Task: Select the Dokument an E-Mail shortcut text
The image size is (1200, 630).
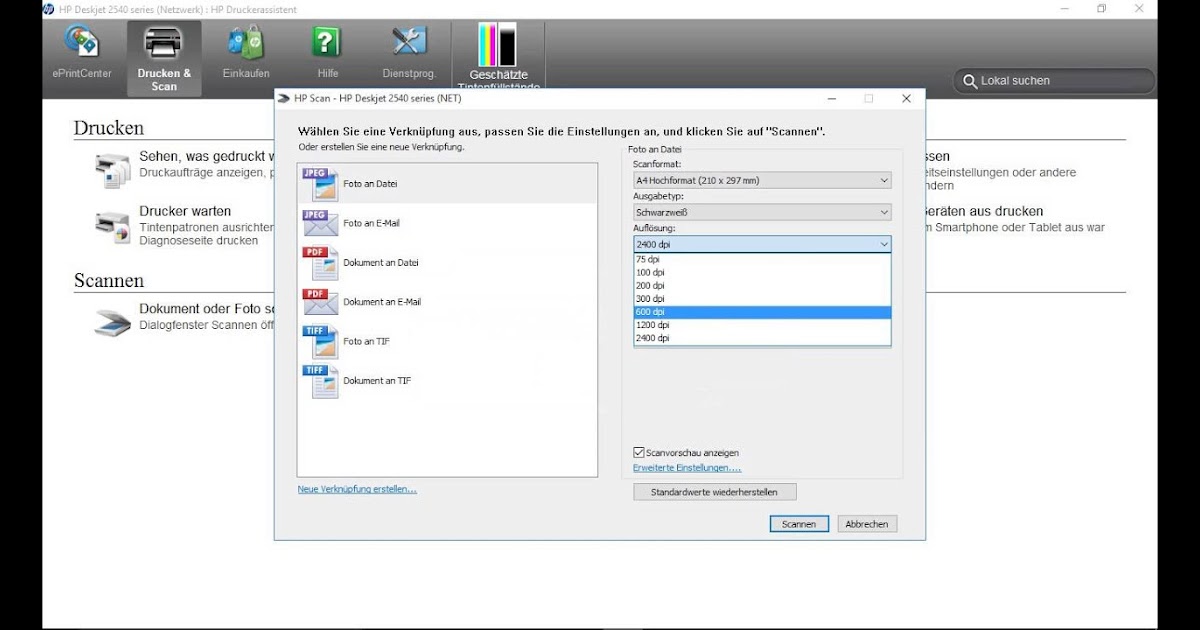Action: point(382,302)
